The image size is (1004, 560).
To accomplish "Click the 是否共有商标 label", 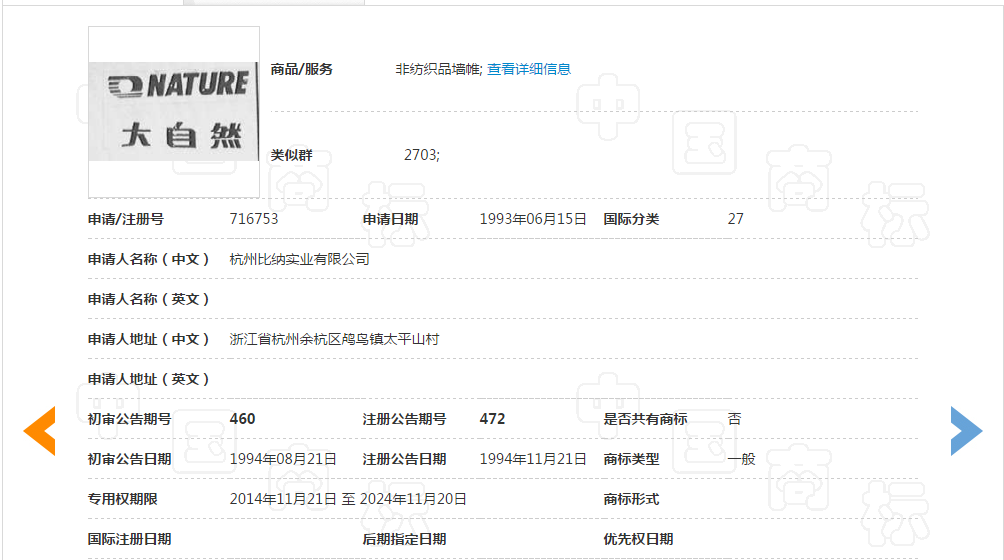I will (645, 419).
